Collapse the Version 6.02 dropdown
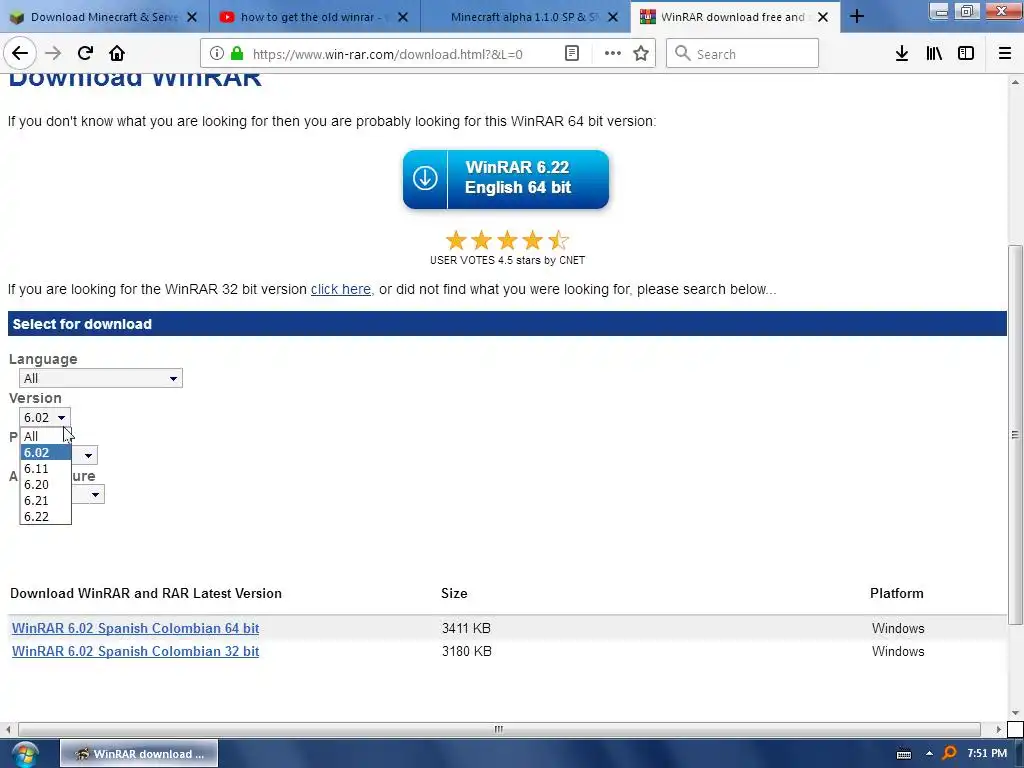Image resolution: width=1024 pixels, height=768 pixels. [x=44, y=417]
